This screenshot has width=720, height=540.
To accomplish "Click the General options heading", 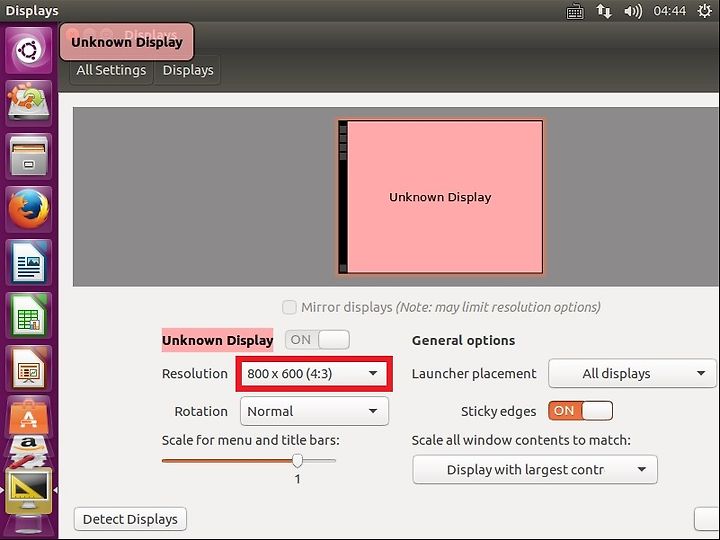I will click(463, 340).
